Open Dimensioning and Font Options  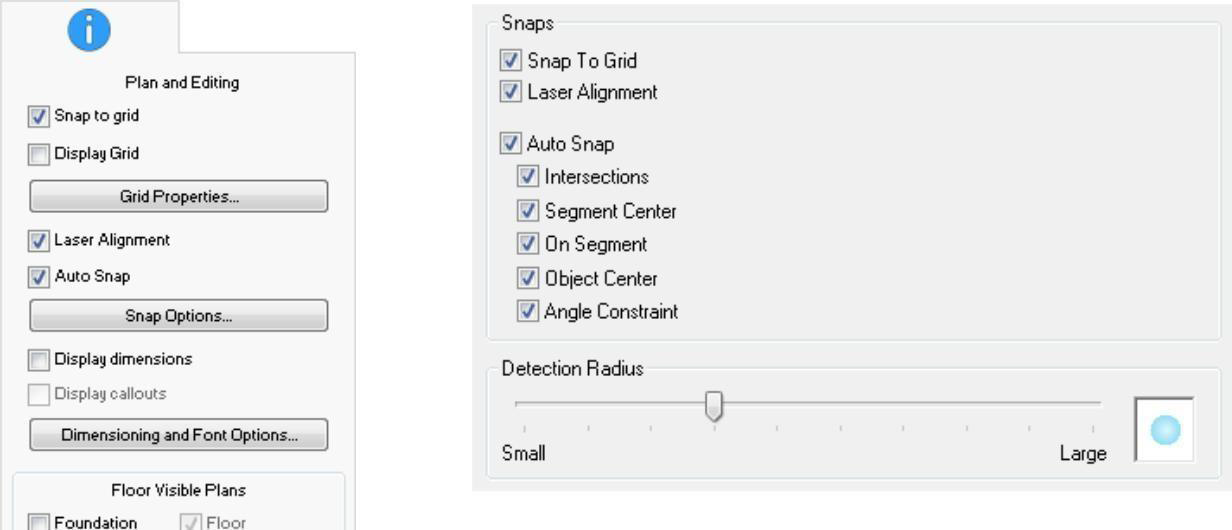coord(179,435)
